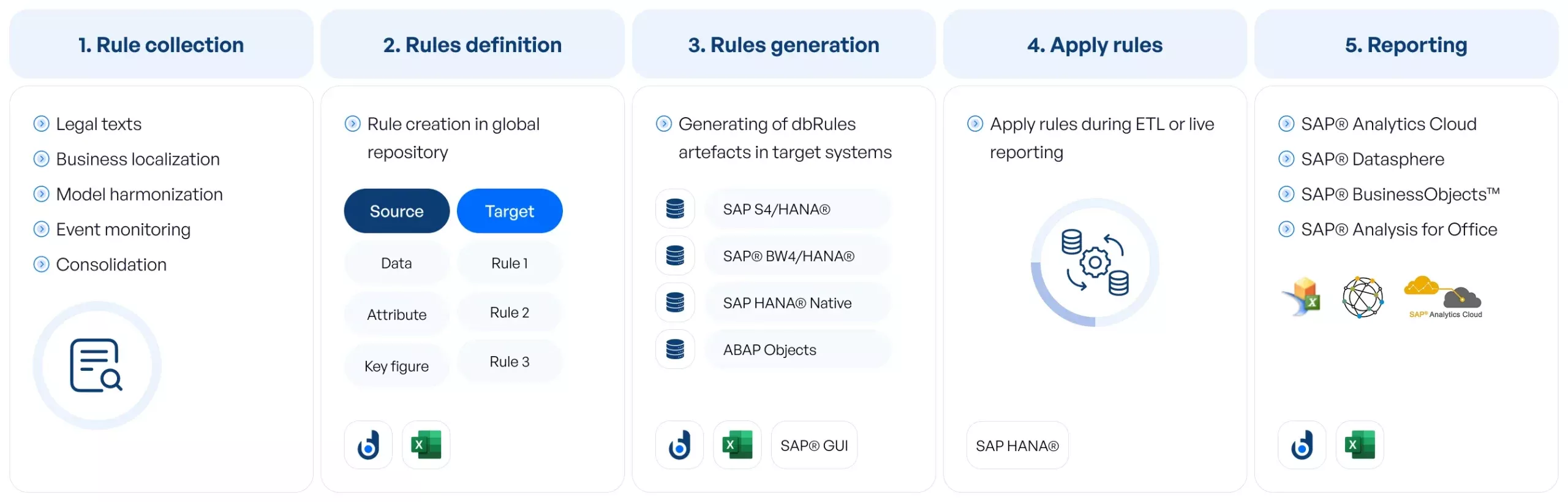Open the 1. Rule collection header tab
Viewport: 1568px width, 502px height.
tap(161, 45)
